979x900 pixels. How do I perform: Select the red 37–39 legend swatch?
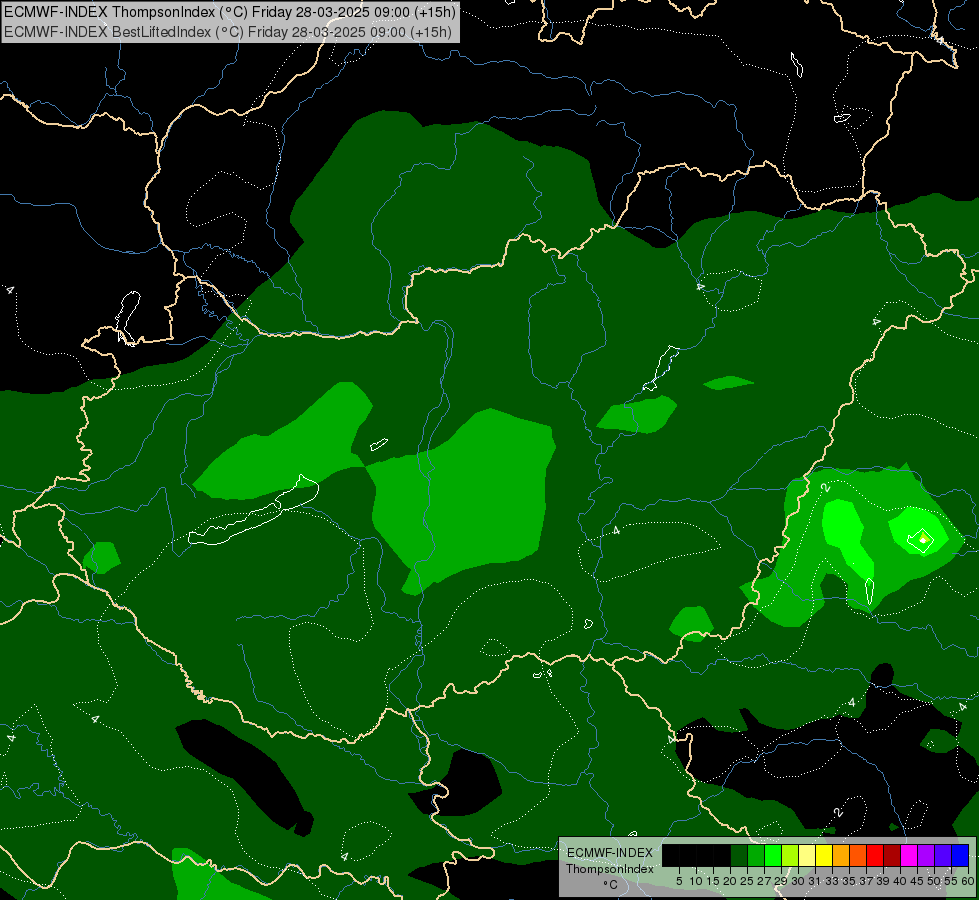[875, 856]
